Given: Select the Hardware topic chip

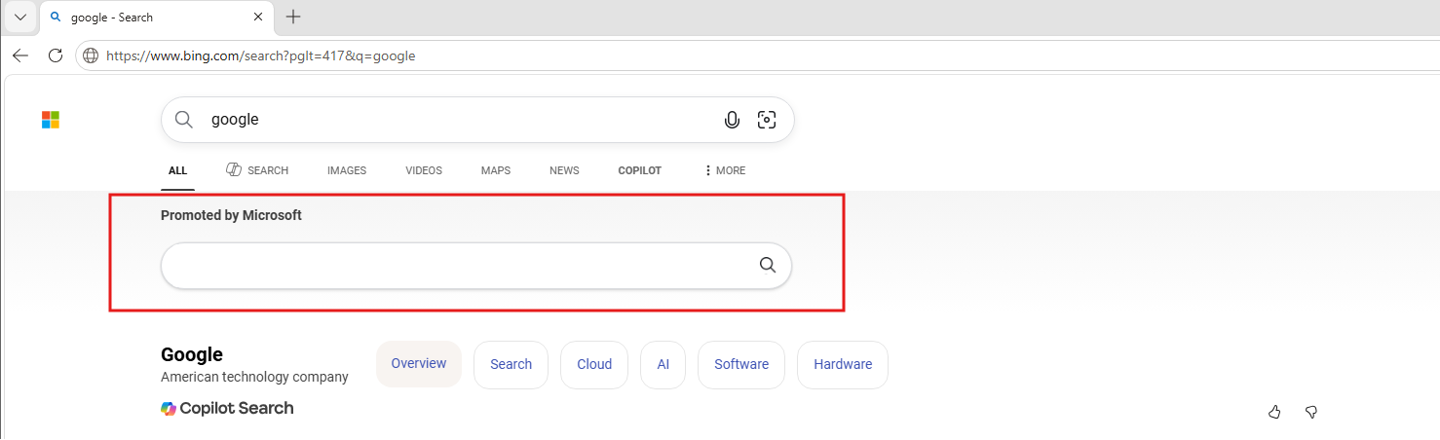Looking at the screenshot, I should pyautogui.click(x=843, y=364).
